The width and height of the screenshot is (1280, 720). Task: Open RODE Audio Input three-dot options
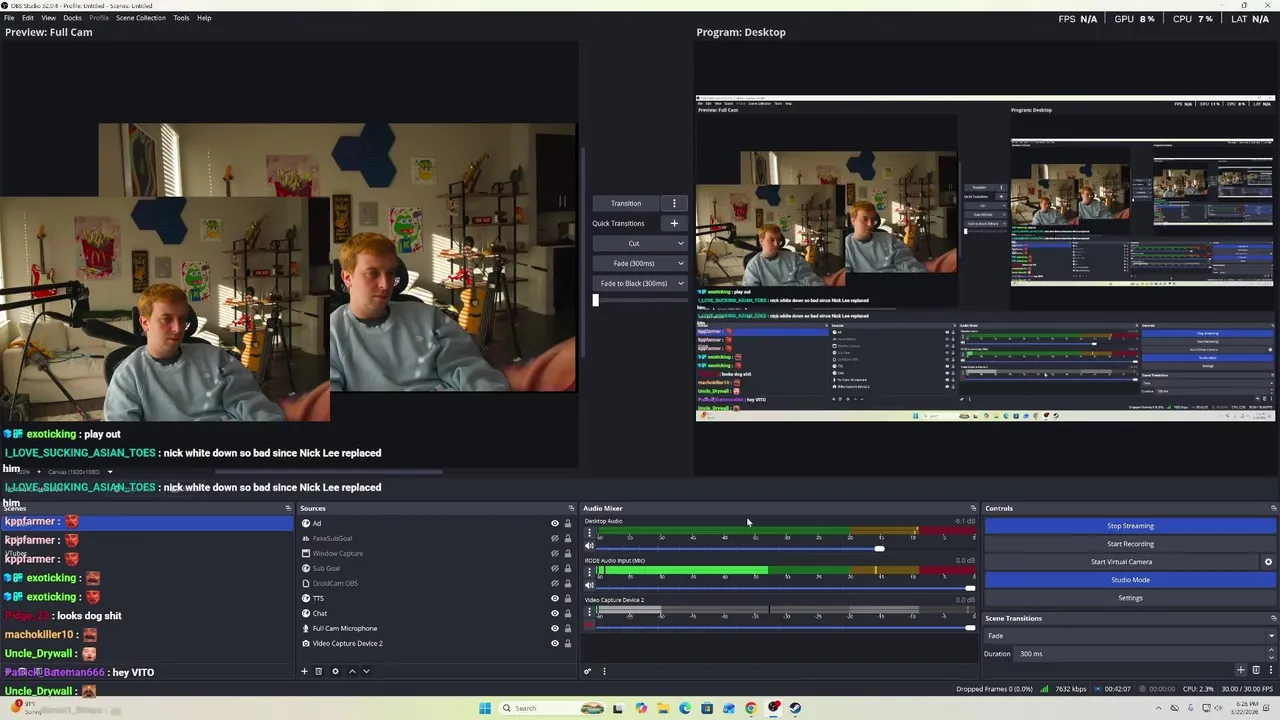589,572
